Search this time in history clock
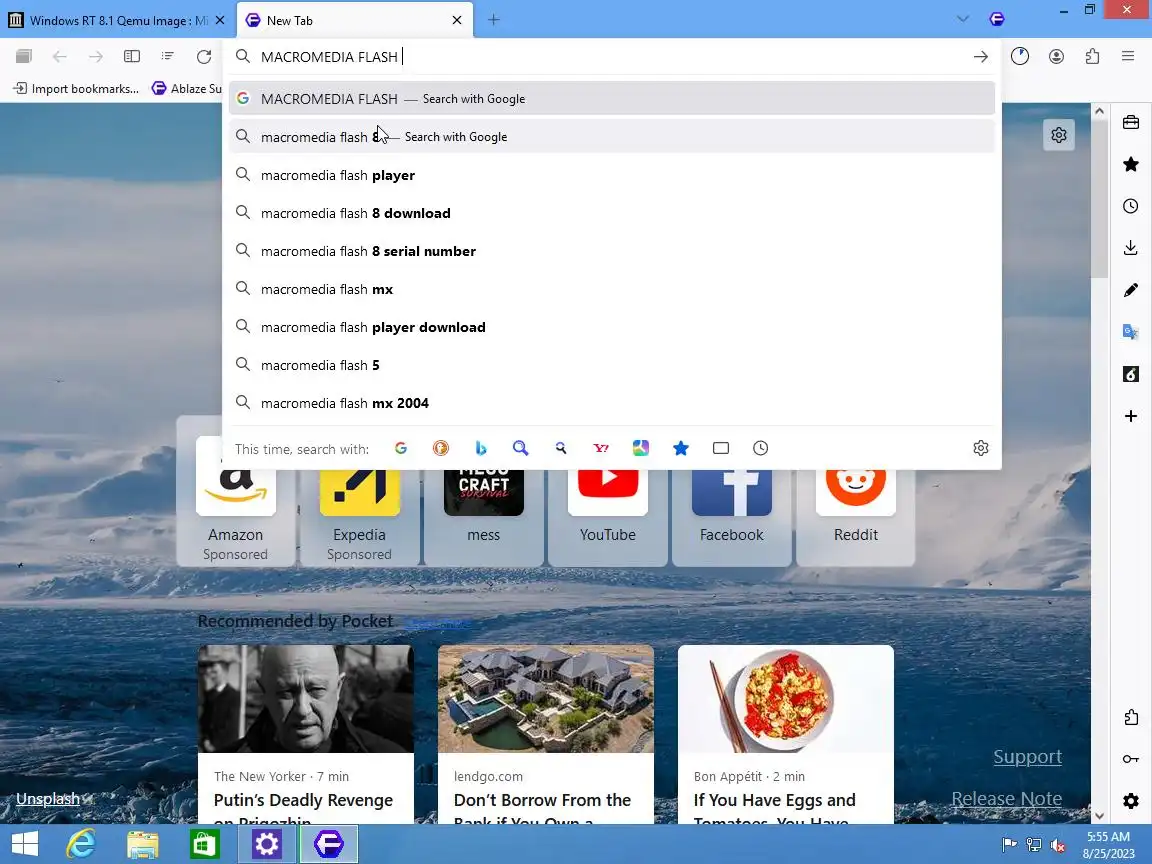This screenshot has width=1152, height=864. (760, 448)
